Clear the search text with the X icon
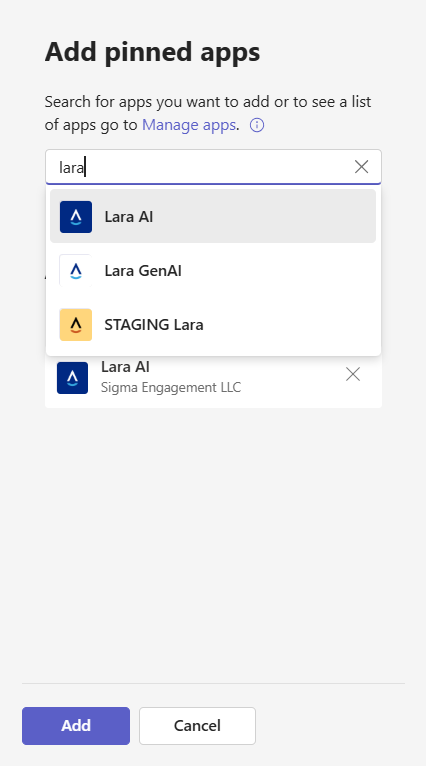Image resolution: width=426 pixels, height=766 pixels. click(x=362, y=167)
